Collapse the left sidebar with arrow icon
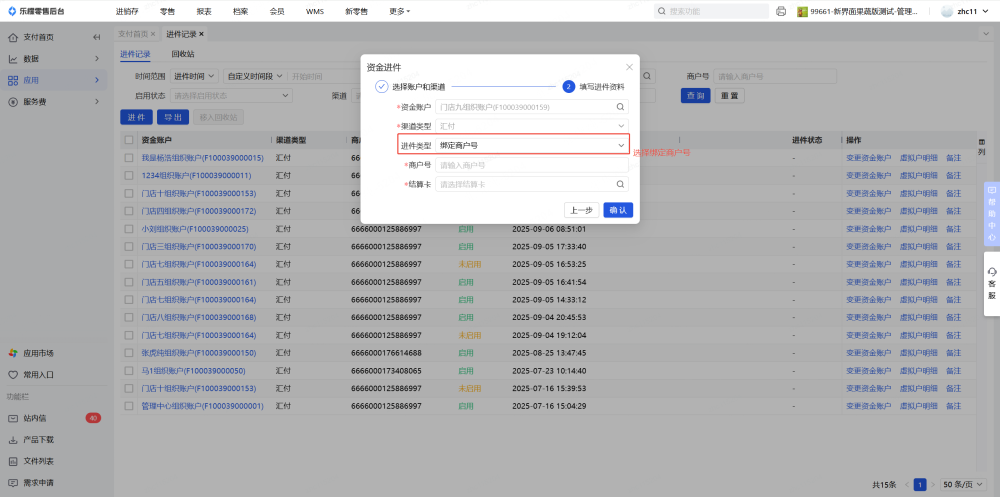The height and width of the screenshot is (497, 1000). tap(97, 37)
